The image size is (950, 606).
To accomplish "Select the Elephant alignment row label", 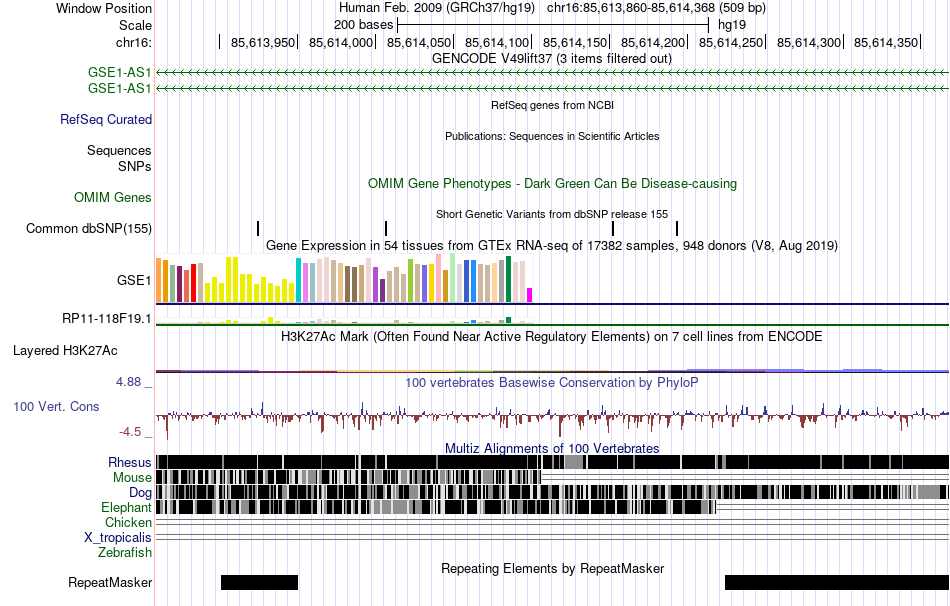I will (x=126, y=508).
